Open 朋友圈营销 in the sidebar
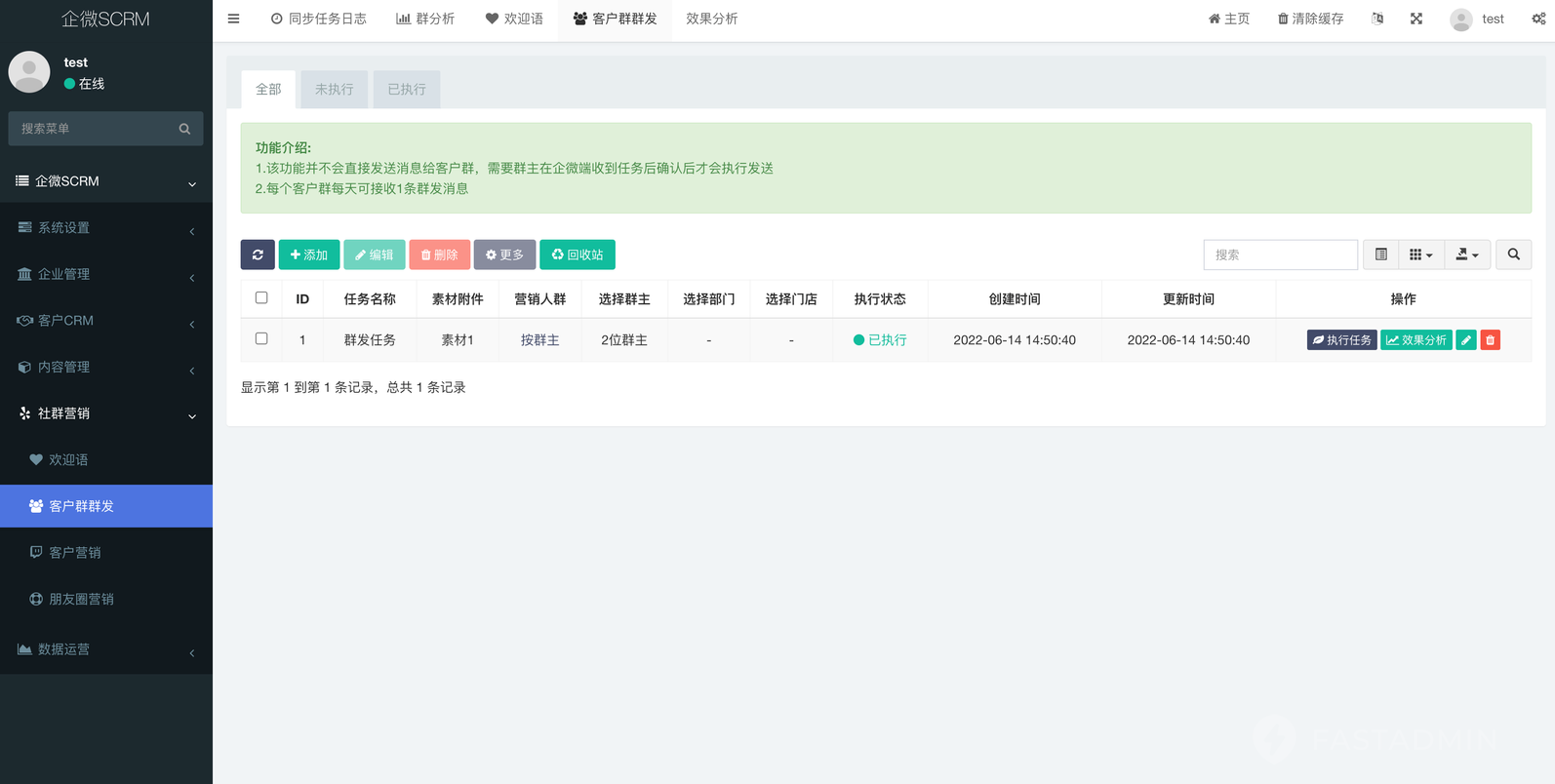This screenshot has width=1555, height=784. [x=81, y=600]
